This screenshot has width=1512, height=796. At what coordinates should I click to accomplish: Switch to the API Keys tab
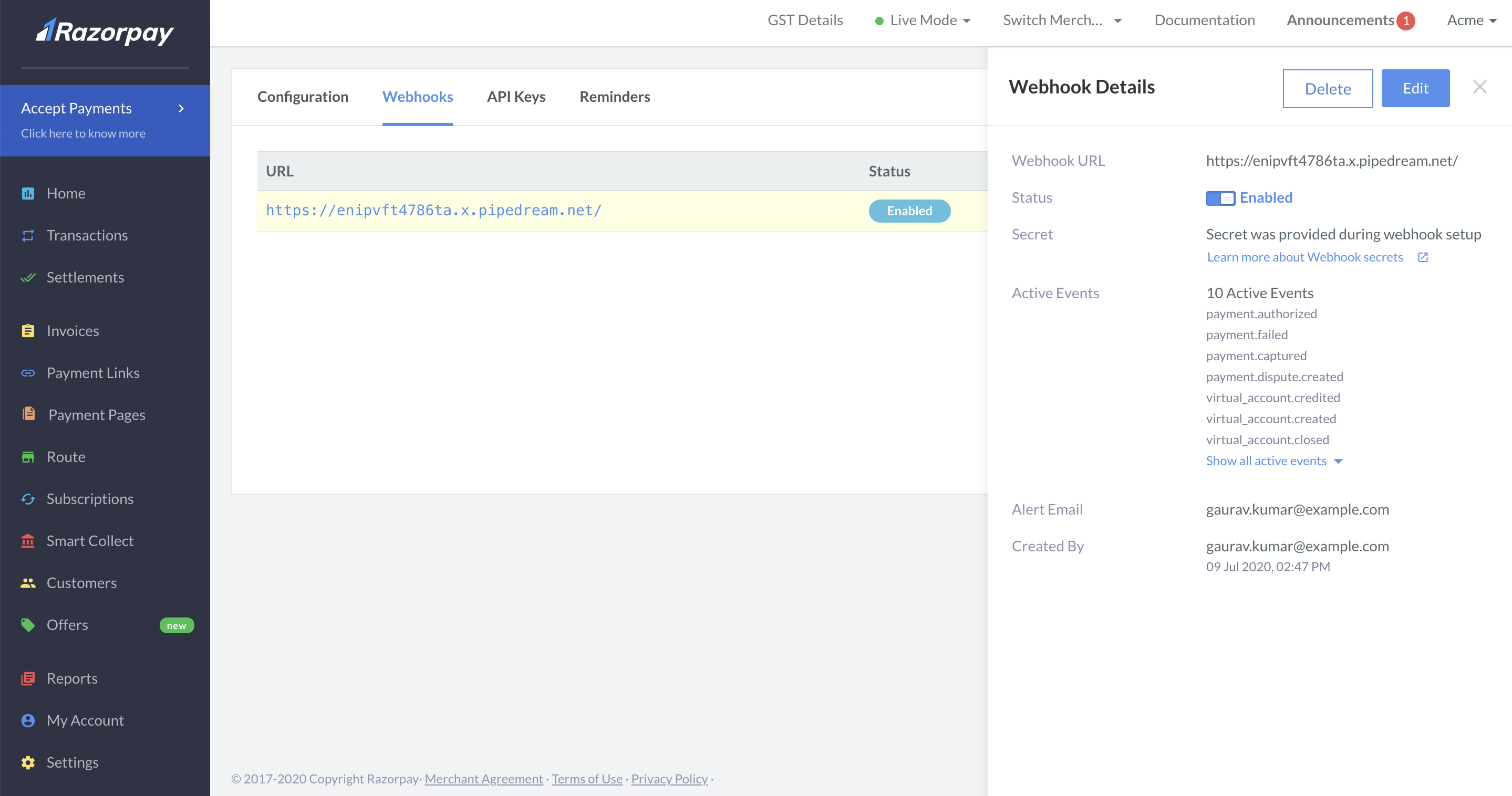(516, 96)
